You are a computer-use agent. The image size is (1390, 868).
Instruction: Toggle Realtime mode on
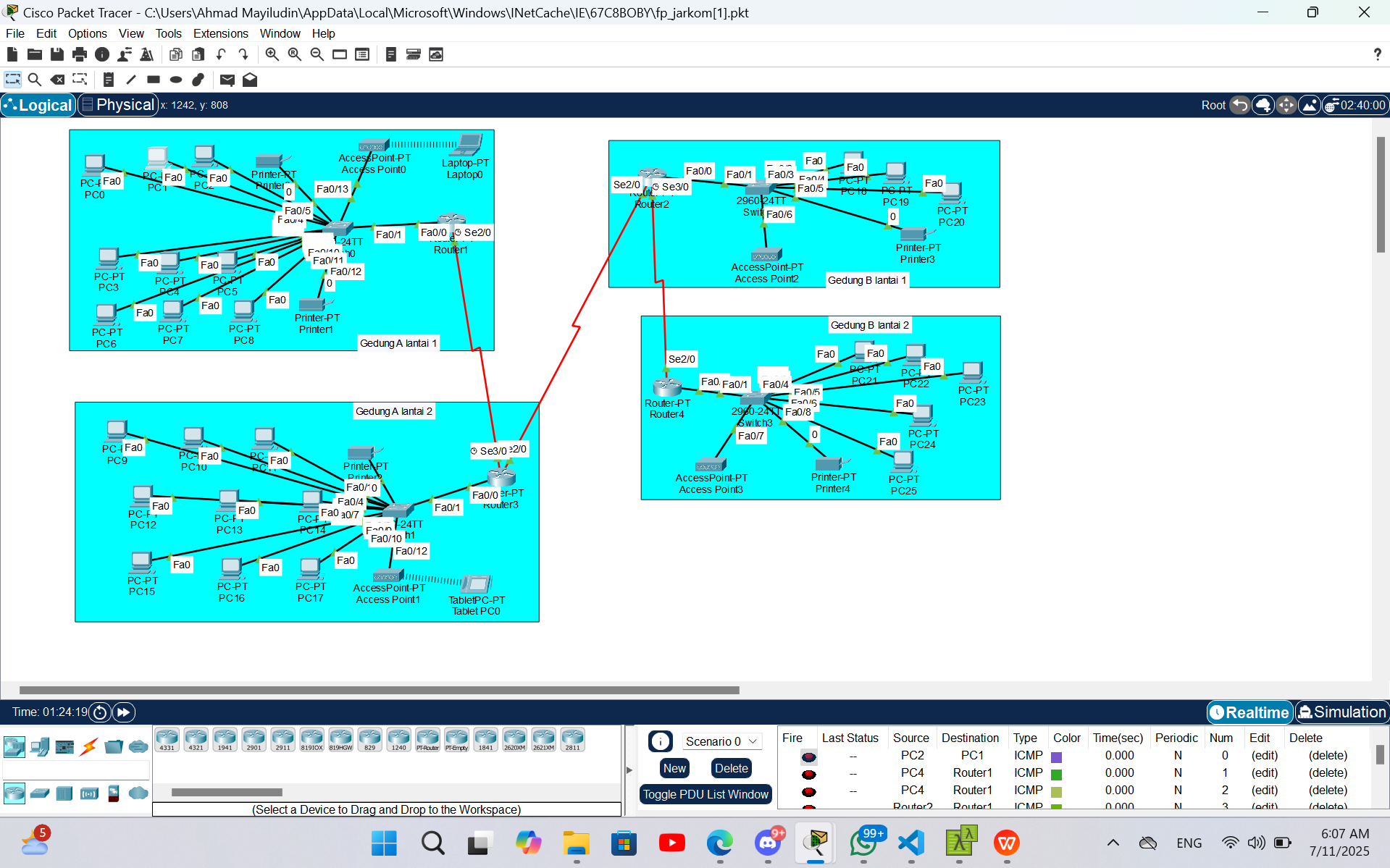pos(1249,712)
